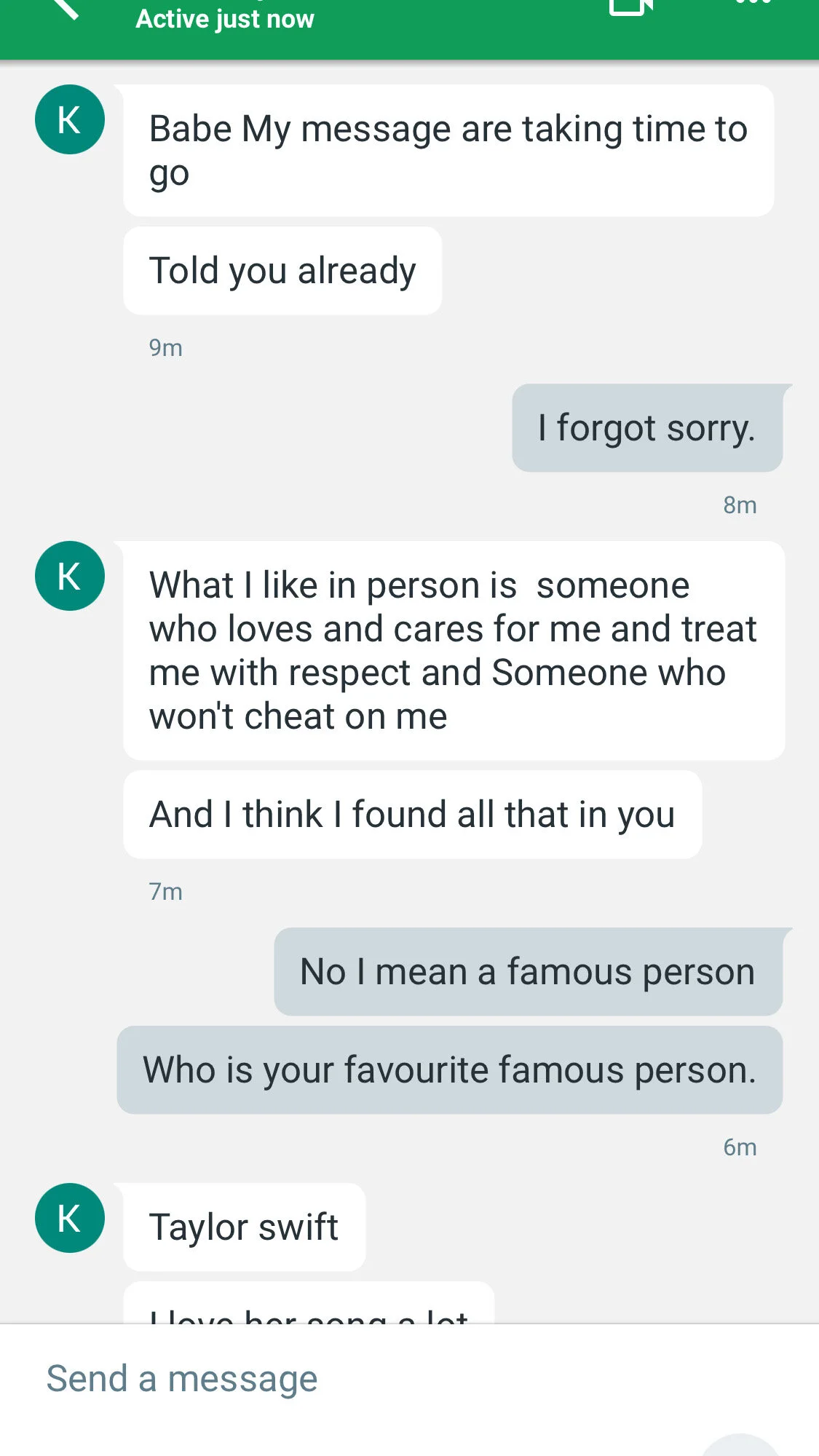Select 'And I think I found all' bubble
This screenshot has width=819, height=1456.
click(413, 815)
